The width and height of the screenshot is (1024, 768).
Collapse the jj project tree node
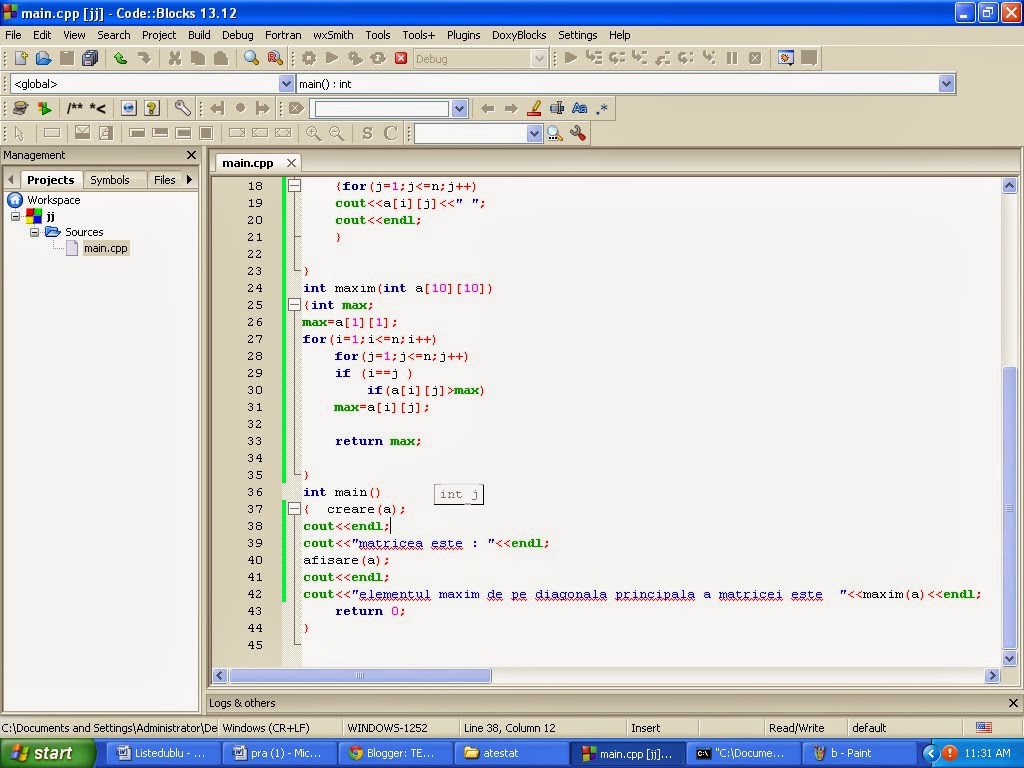[x=16, y=216]
